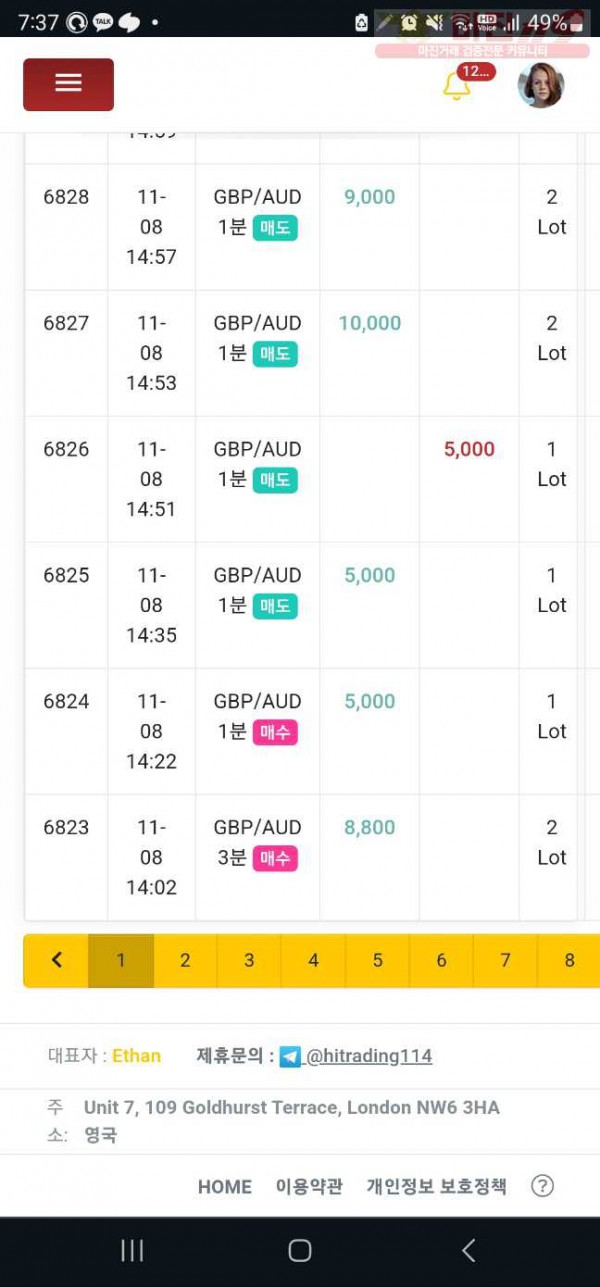The image size is (600, 1287).
Task: Open the @hitrading114 Telegram link
Action: coord(369,1056)
